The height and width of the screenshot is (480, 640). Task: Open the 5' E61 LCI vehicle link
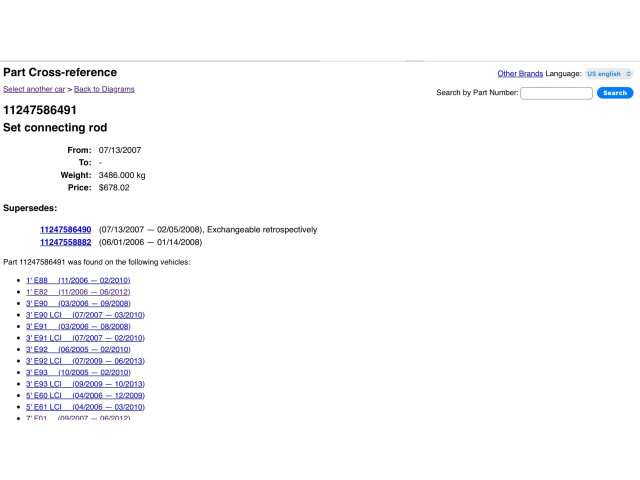coord(85,407)
